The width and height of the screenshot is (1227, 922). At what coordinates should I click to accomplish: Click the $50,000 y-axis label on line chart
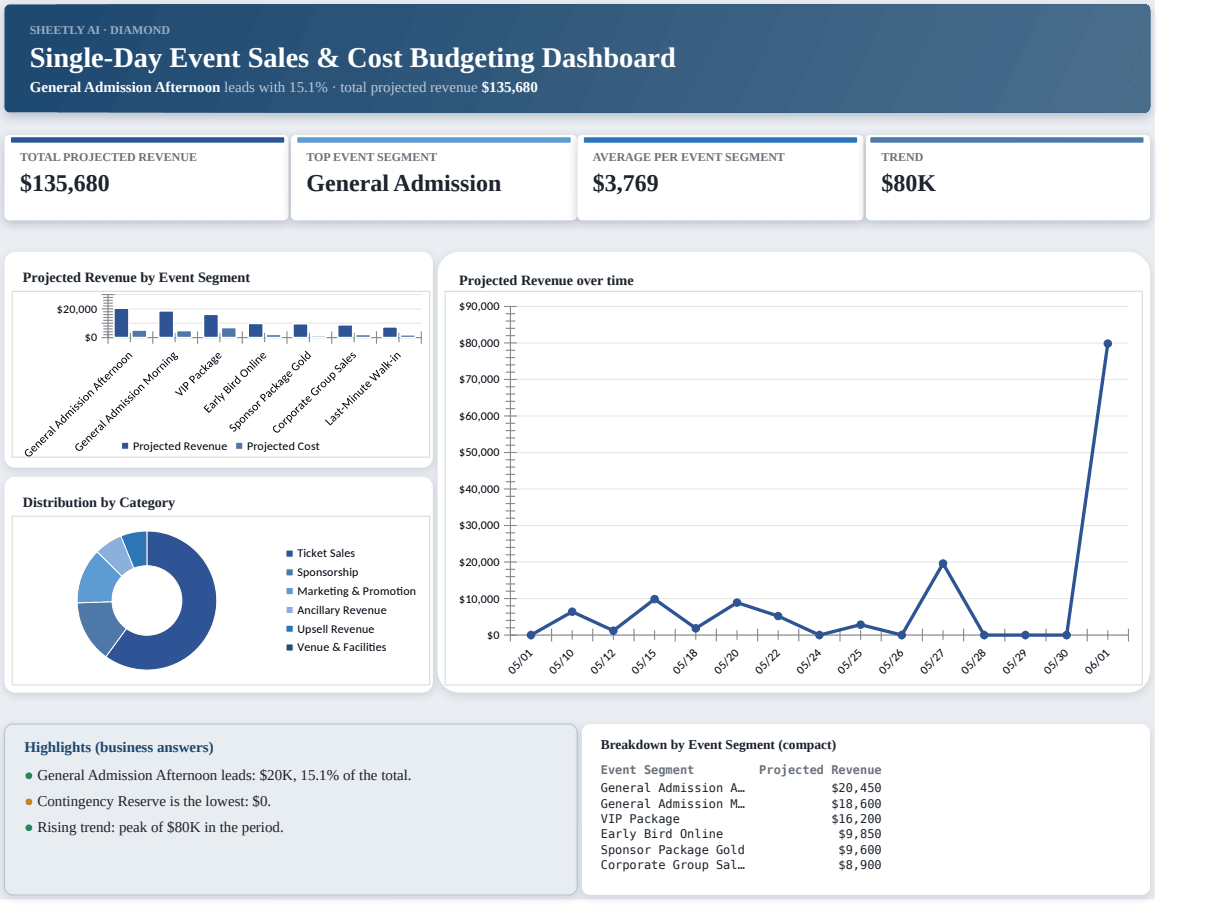479,452
